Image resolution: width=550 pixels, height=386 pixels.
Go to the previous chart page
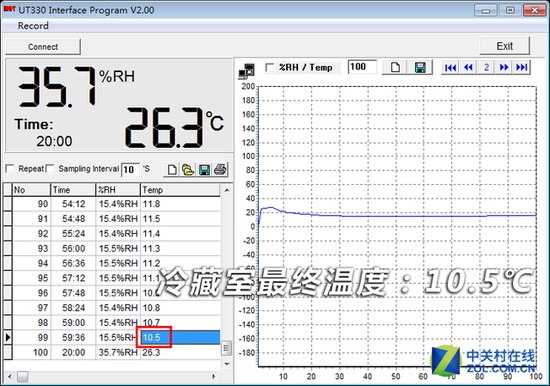click(468, 67)
